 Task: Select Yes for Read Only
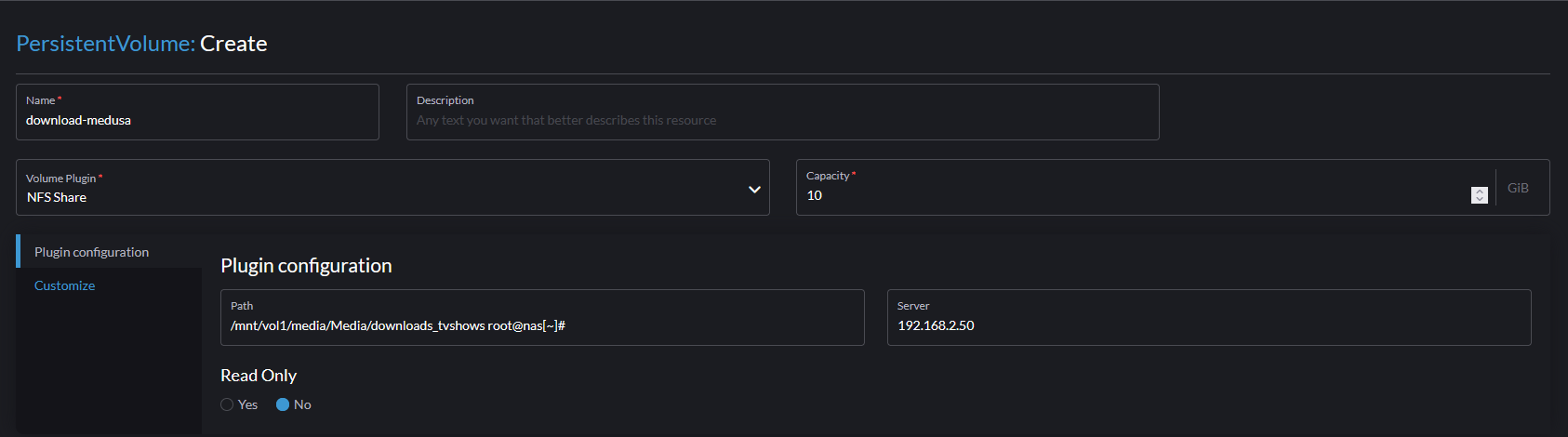click(x=227, y=404)
